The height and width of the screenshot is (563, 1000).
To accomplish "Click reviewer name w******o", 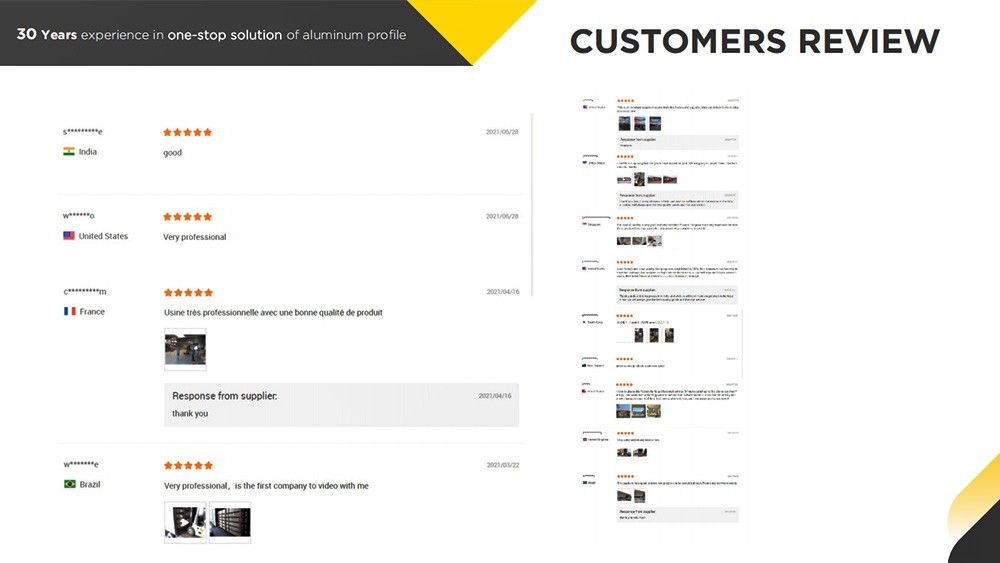I will tap(79, 216).
